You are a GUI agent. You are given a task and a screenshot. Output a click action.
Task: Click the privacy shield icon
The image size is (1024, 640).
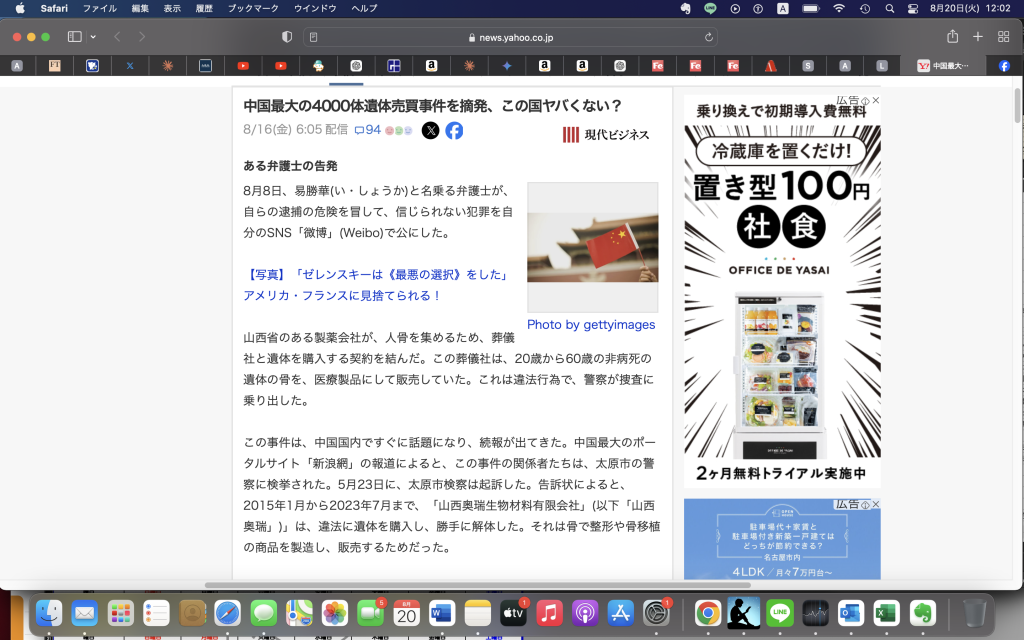pos(287,37)
